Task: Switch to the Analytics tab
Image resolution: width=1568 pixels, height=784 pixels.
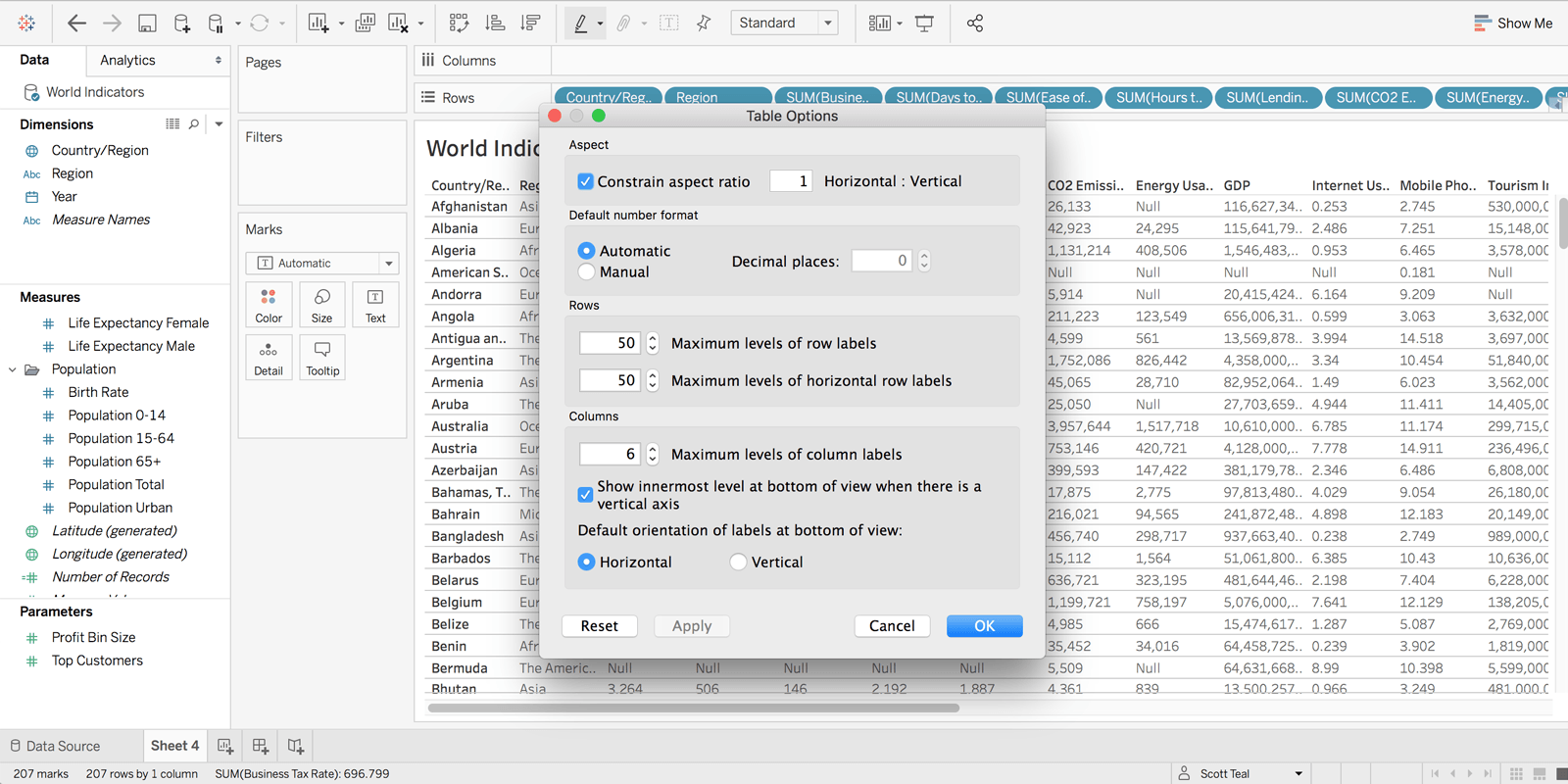Action: point(127,61)
